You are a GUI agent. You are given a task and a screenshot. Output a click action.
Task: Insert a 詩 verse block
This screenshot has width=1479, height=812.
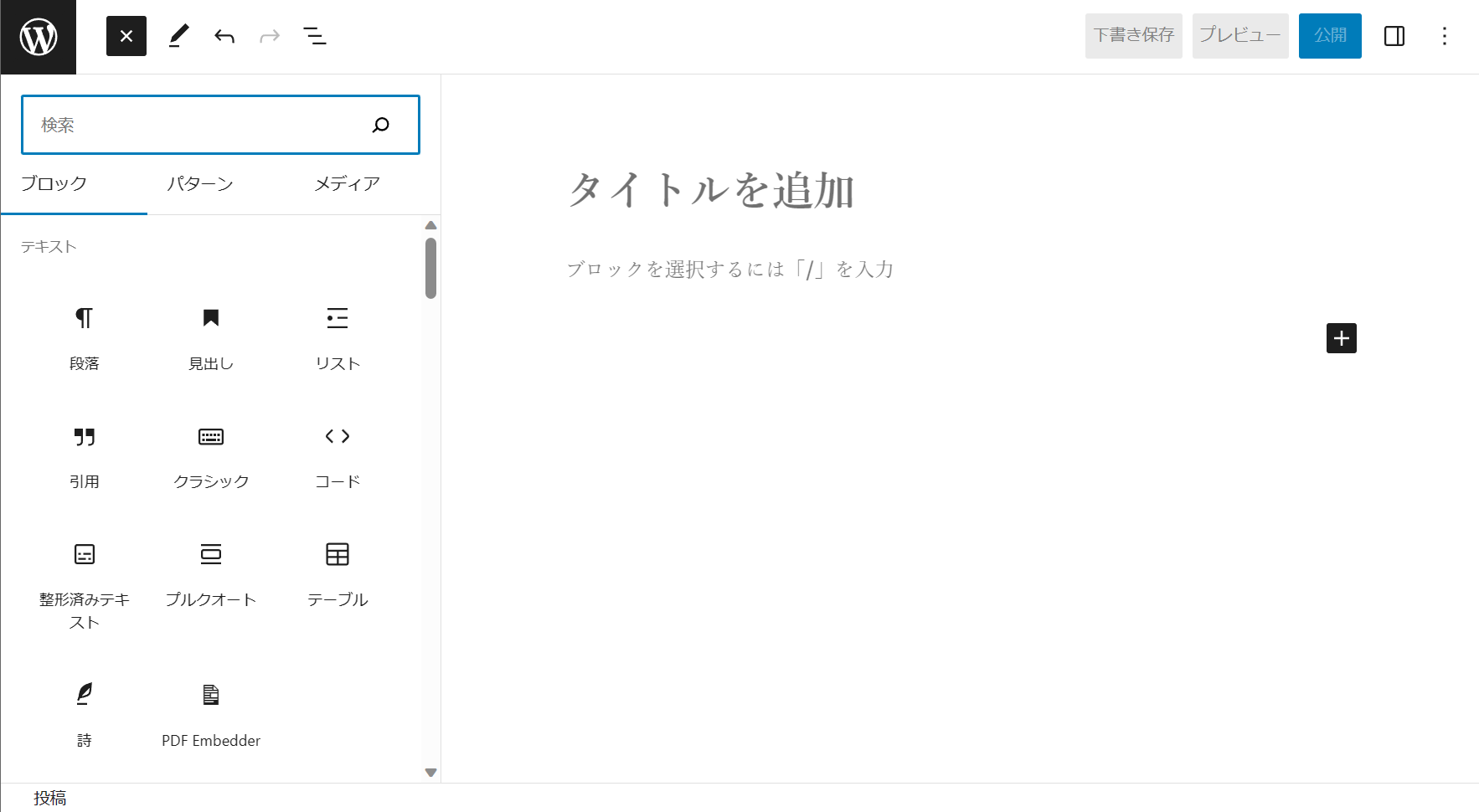coord(85,716)
